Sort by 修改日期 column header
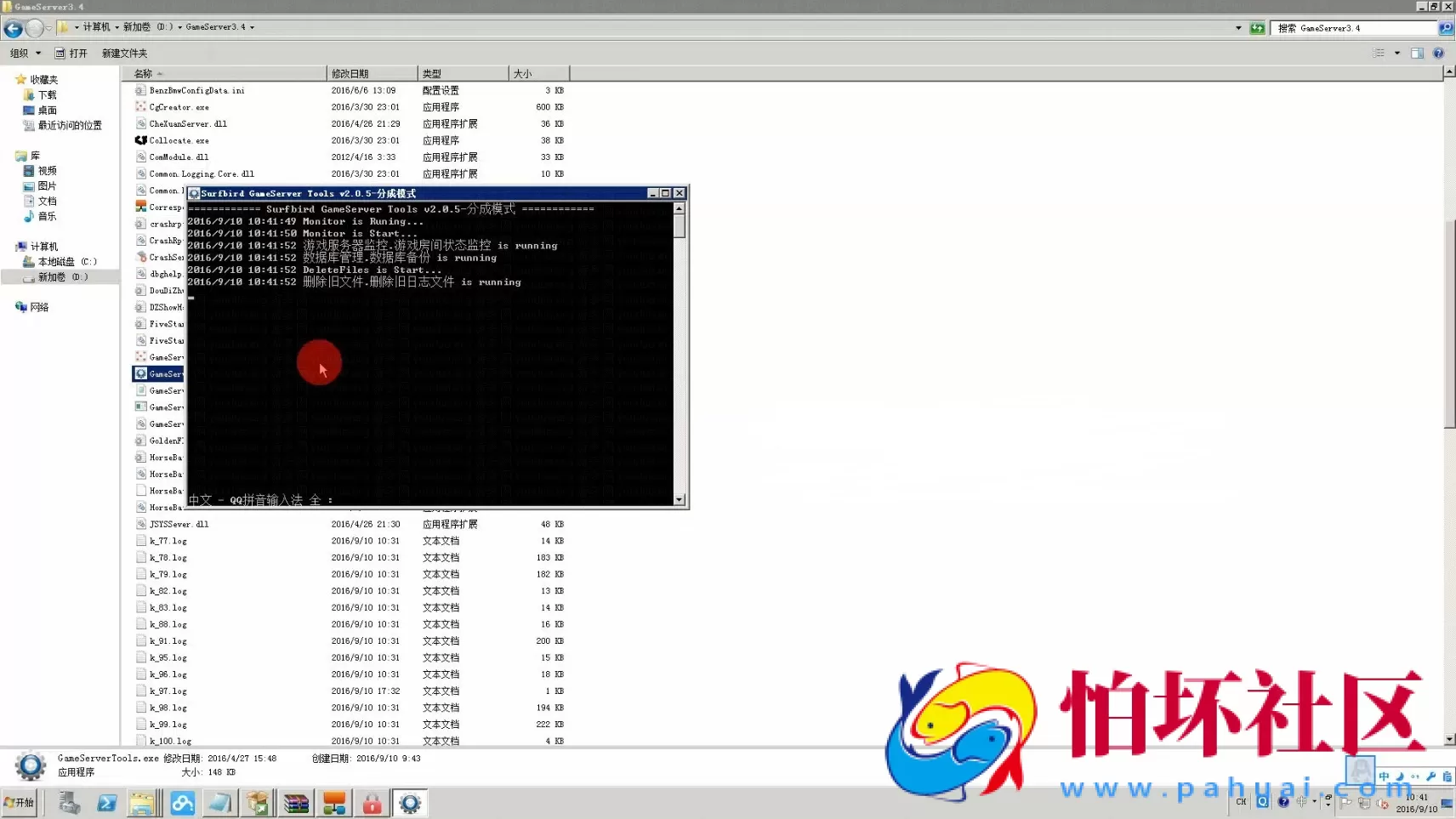Image resolution: width=1456 pixels, height=819 pixels. click(371, 73)
